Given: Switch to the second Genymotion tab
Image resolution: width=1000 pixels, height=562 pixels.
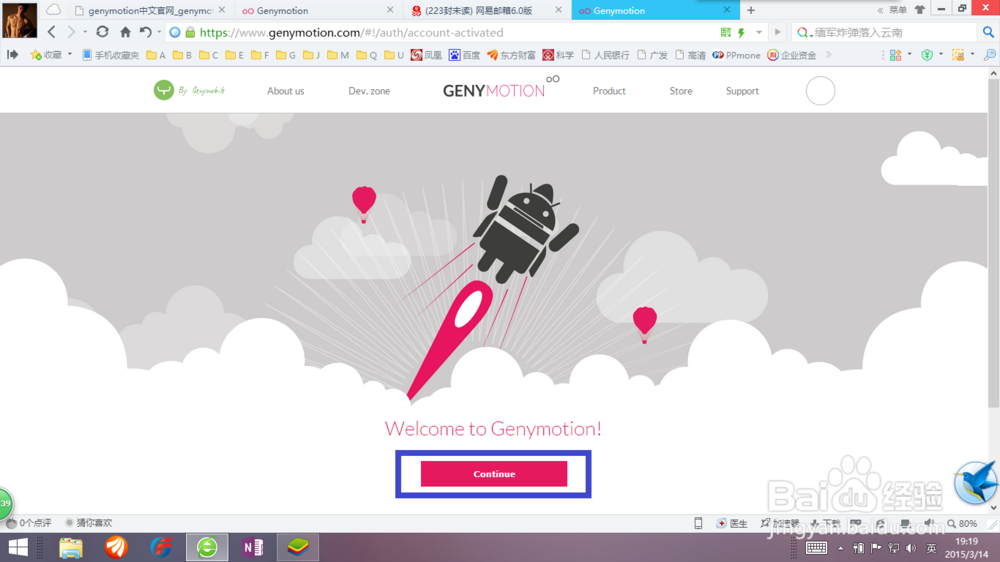Looking at the screenshot, I should click(x=318, y=10).
